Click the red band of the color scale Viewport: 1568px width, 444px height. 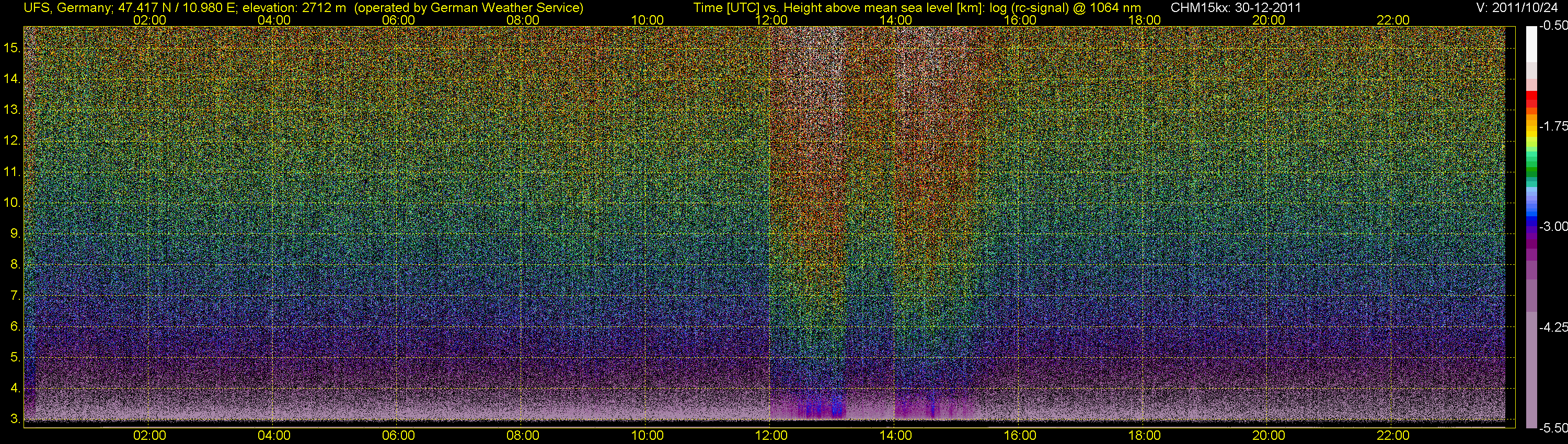coord(1531,100)
